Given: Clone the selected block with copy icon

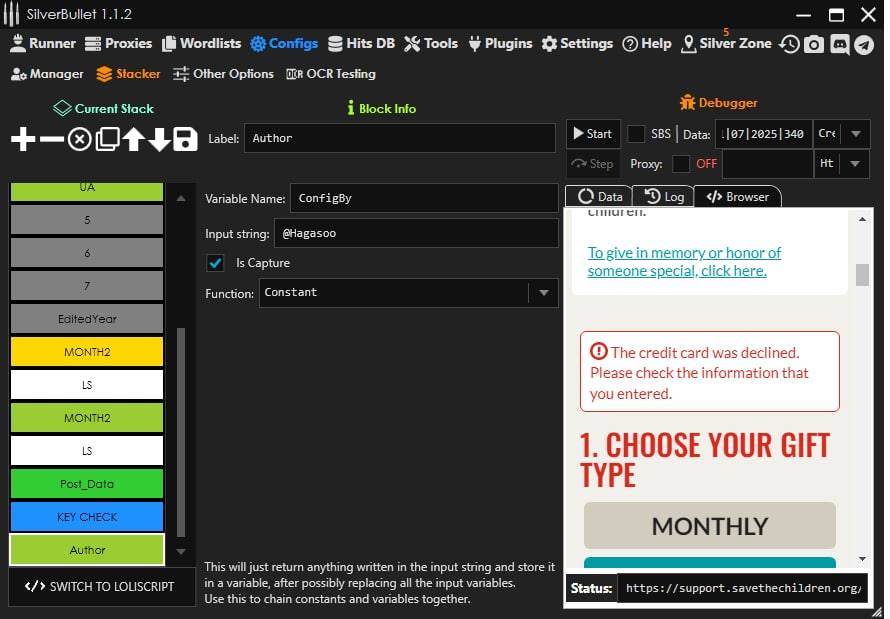Looking at the screenshot, I should coord(107,139).
